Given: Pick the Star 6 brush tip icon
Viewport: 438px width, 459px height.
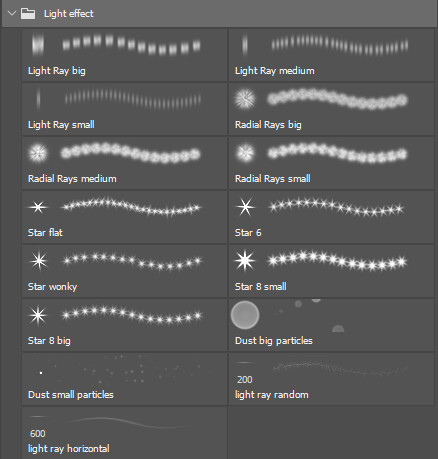Looking at the screenshot, I should pyautogui.click(x=245, y=207).
